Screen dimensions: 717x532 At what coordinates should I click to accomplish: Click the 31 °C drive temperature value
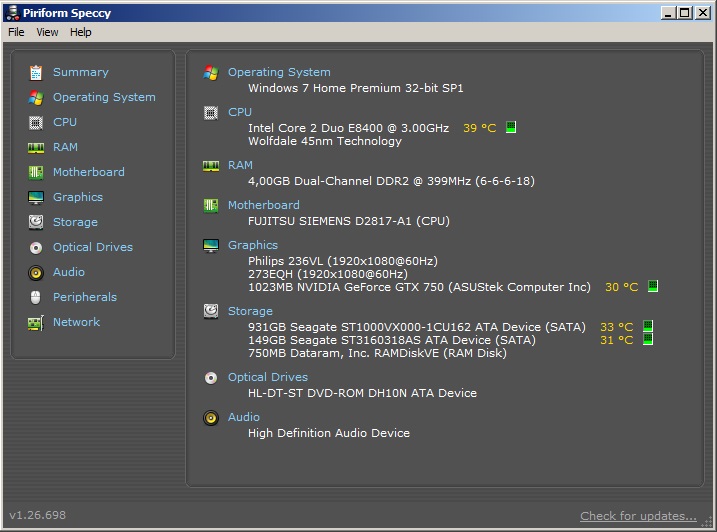(x=617, y=340)
